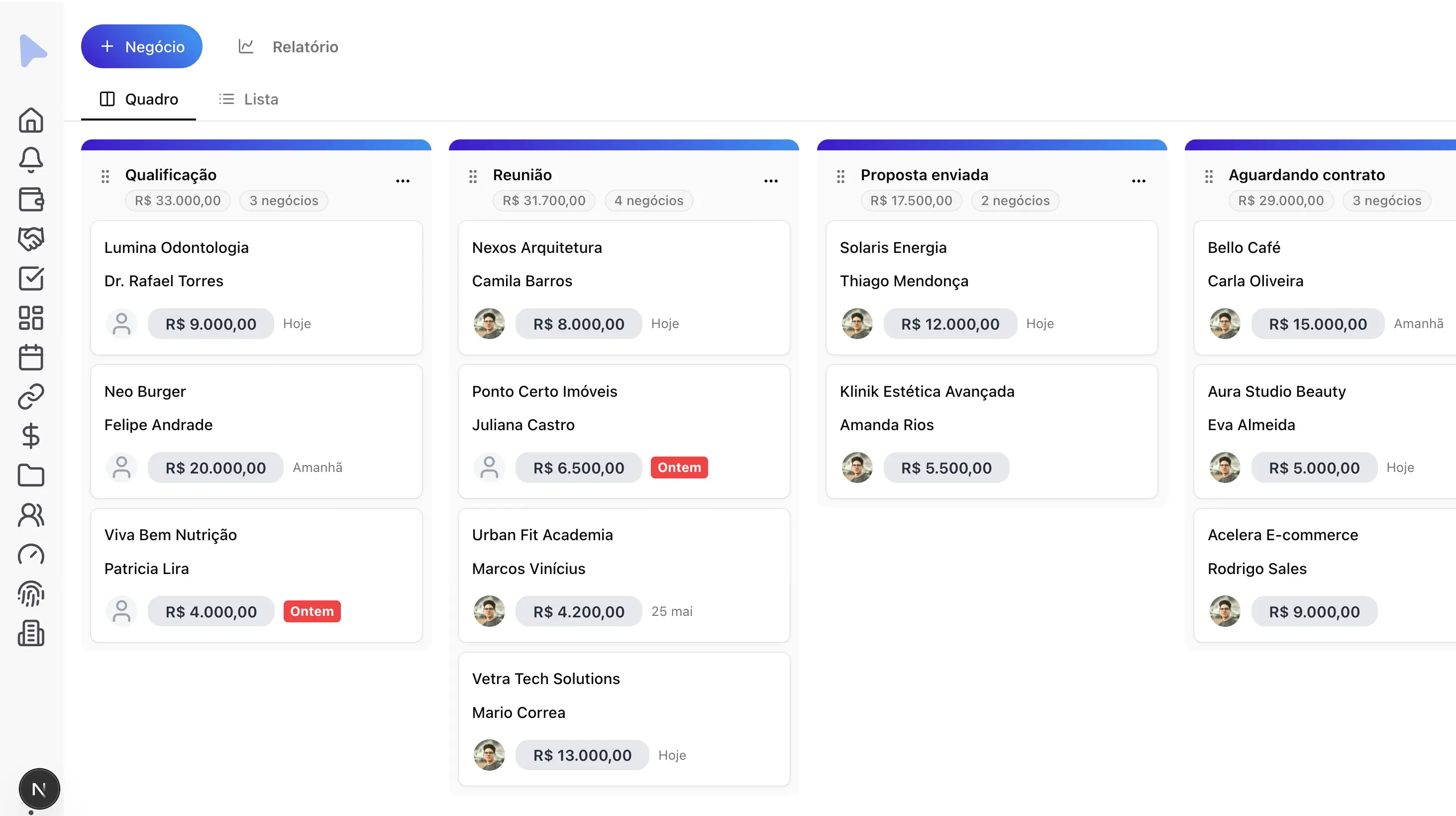The image size is (1456, 816).
Task: Open the Vetra Tech Solutions deal card
Action: pos(624,719)
